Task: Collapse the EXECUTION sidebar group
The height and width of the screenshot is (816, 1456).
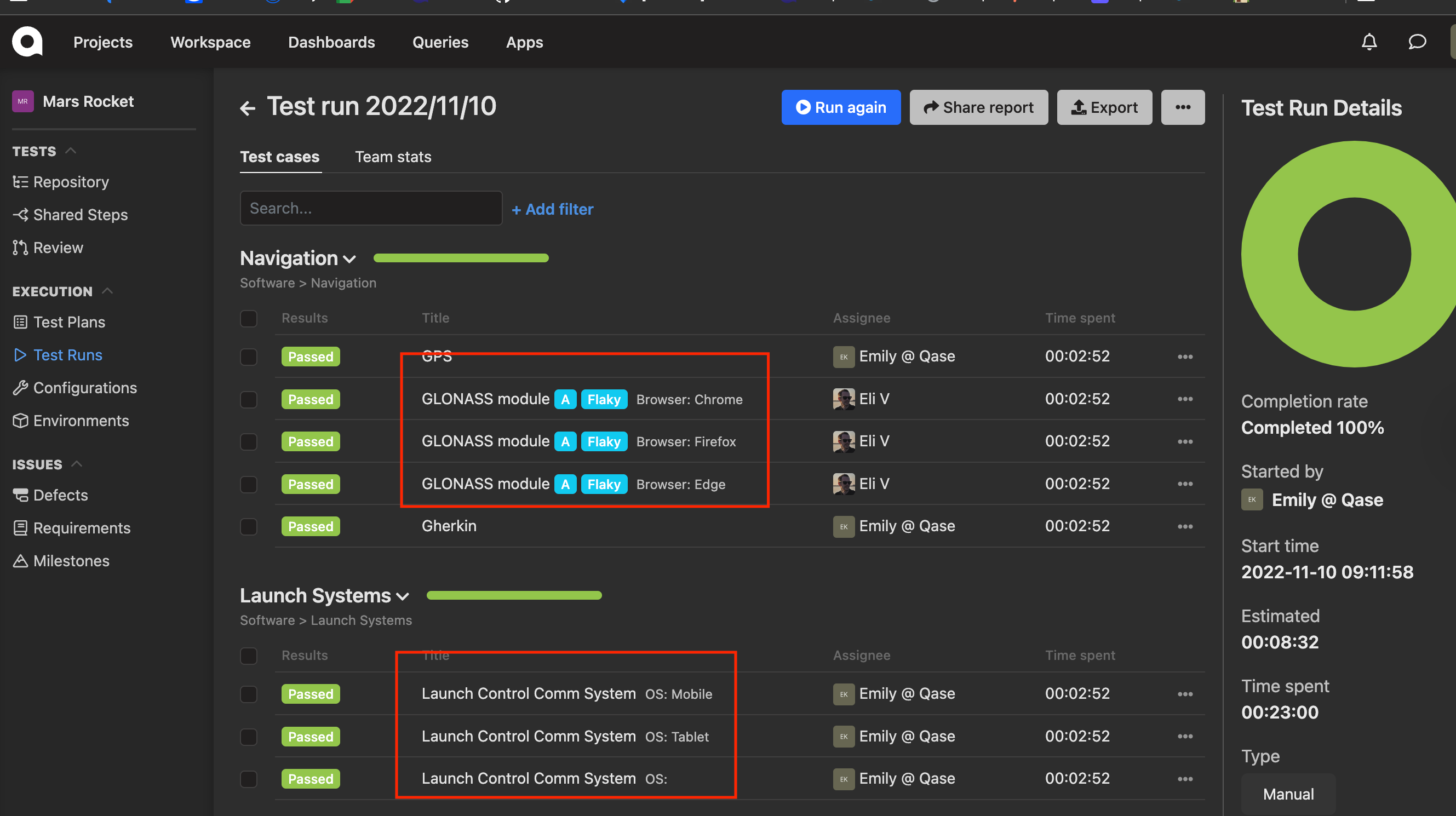Action: click(x=107, y=291)
